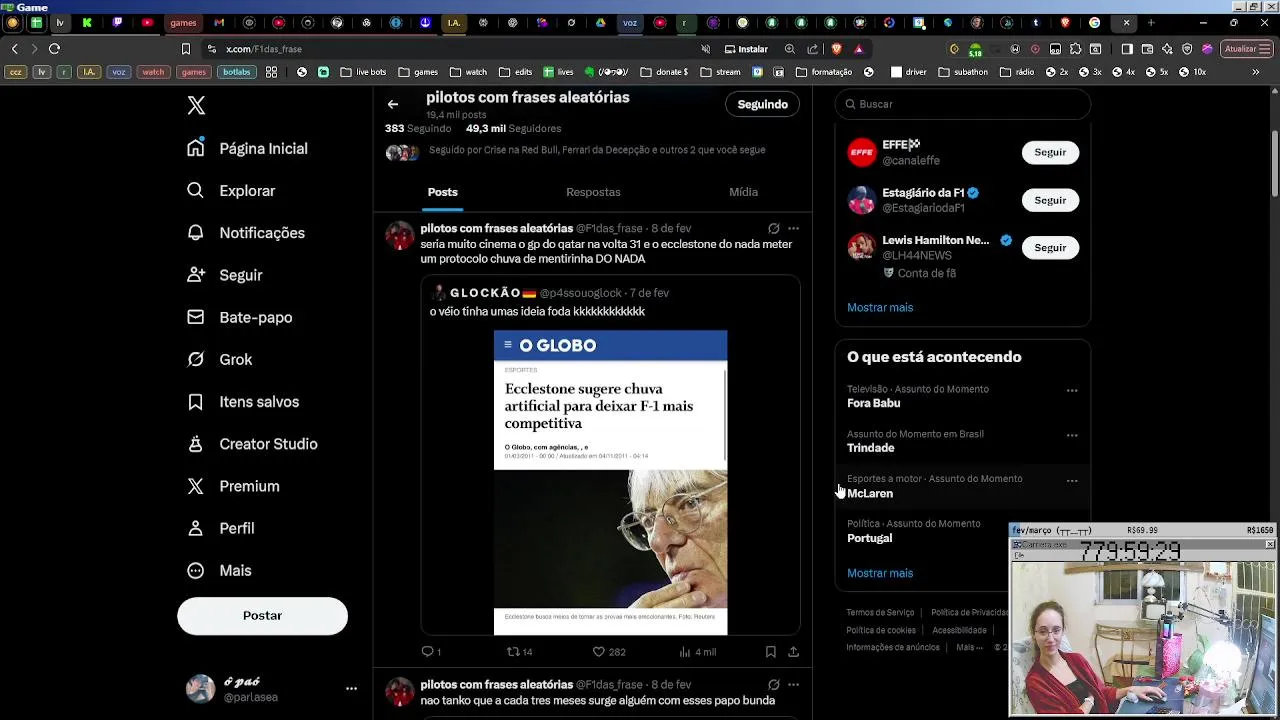Screen dimensions: 1280x720
Task: Open Bate-papo messages
Action: pyautogui.click(x=240, y=317)
